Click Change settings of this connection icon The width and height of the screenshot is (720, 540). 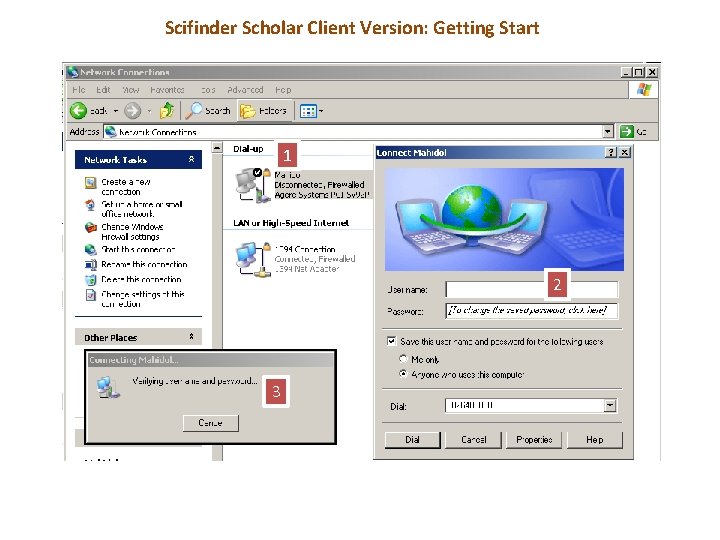(90, 295)
